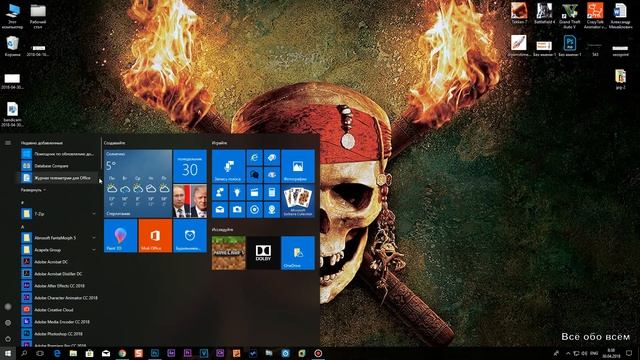Viewport: 640px width, 360px height.
Task: Expand the Abrosoft FantaMorph 5 folder
Action: click(59, 238)
